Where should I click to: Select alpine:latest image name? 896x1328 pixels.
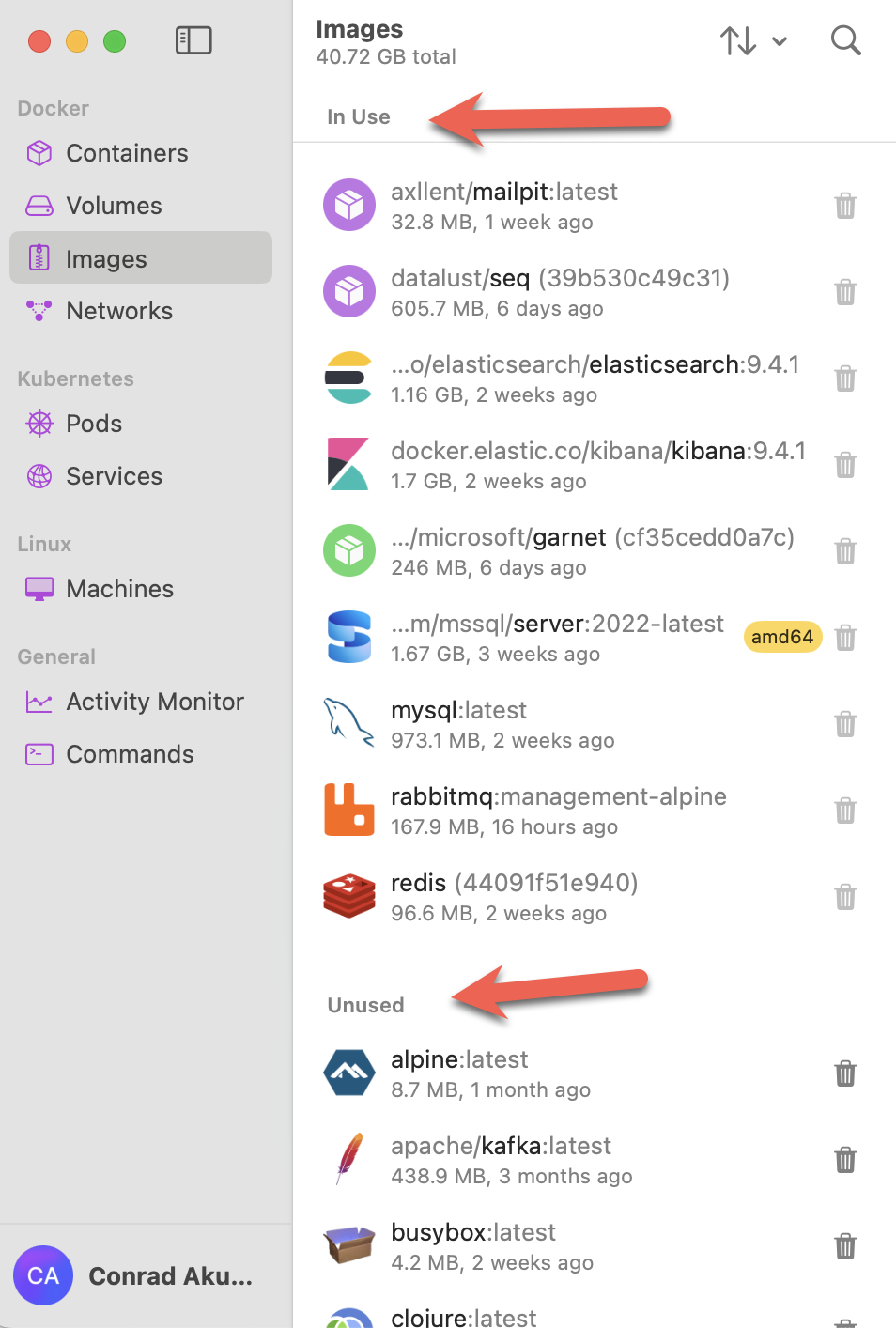(x=459, y=1059)
